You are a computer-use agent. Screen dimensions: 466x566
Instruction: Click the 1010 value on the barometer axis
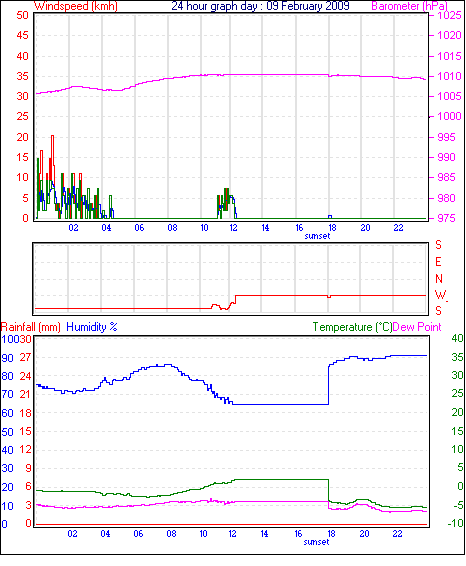[x=449, y=76]
